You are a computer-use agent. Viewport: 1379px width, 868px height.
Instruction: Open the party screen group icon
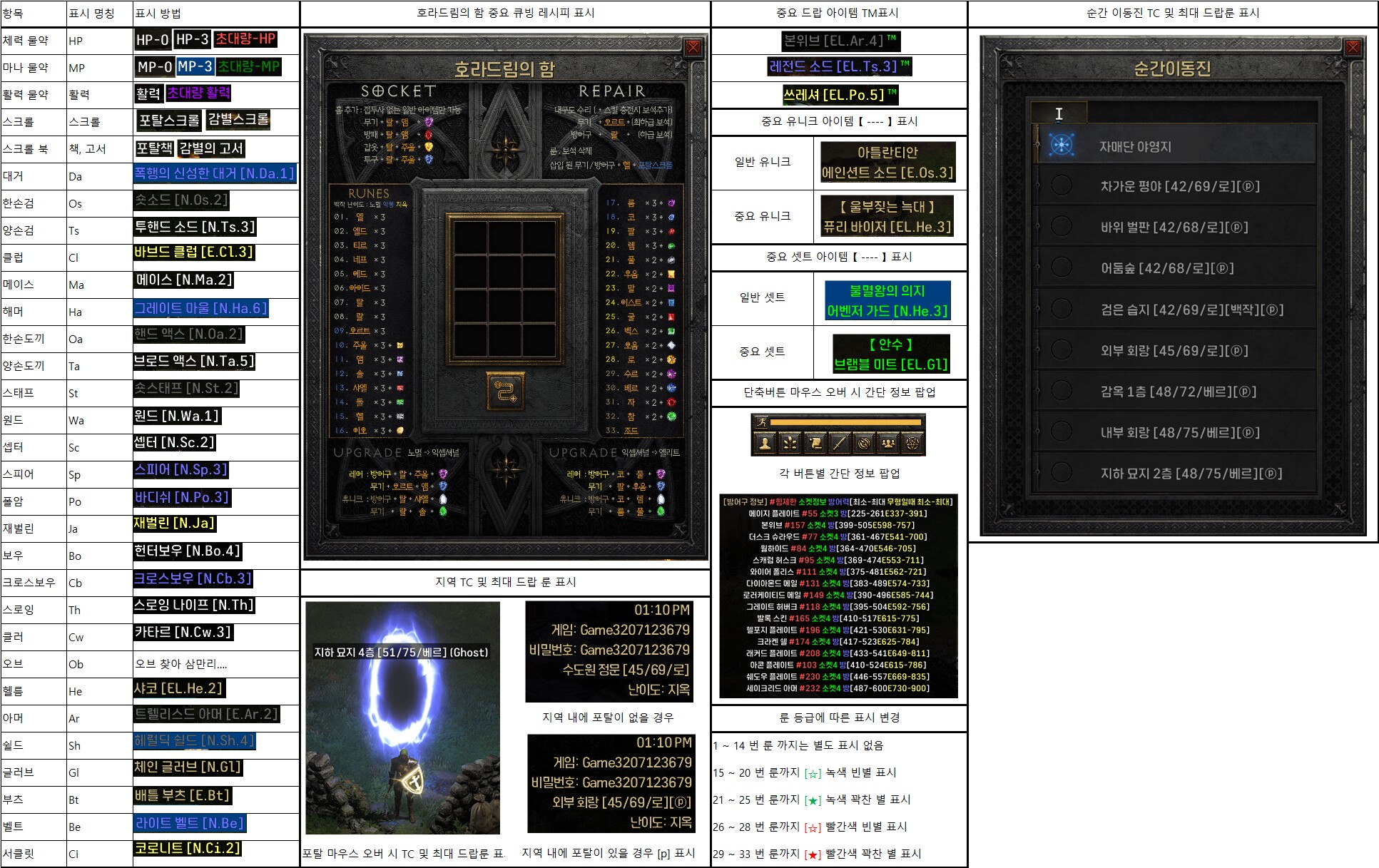888,444
